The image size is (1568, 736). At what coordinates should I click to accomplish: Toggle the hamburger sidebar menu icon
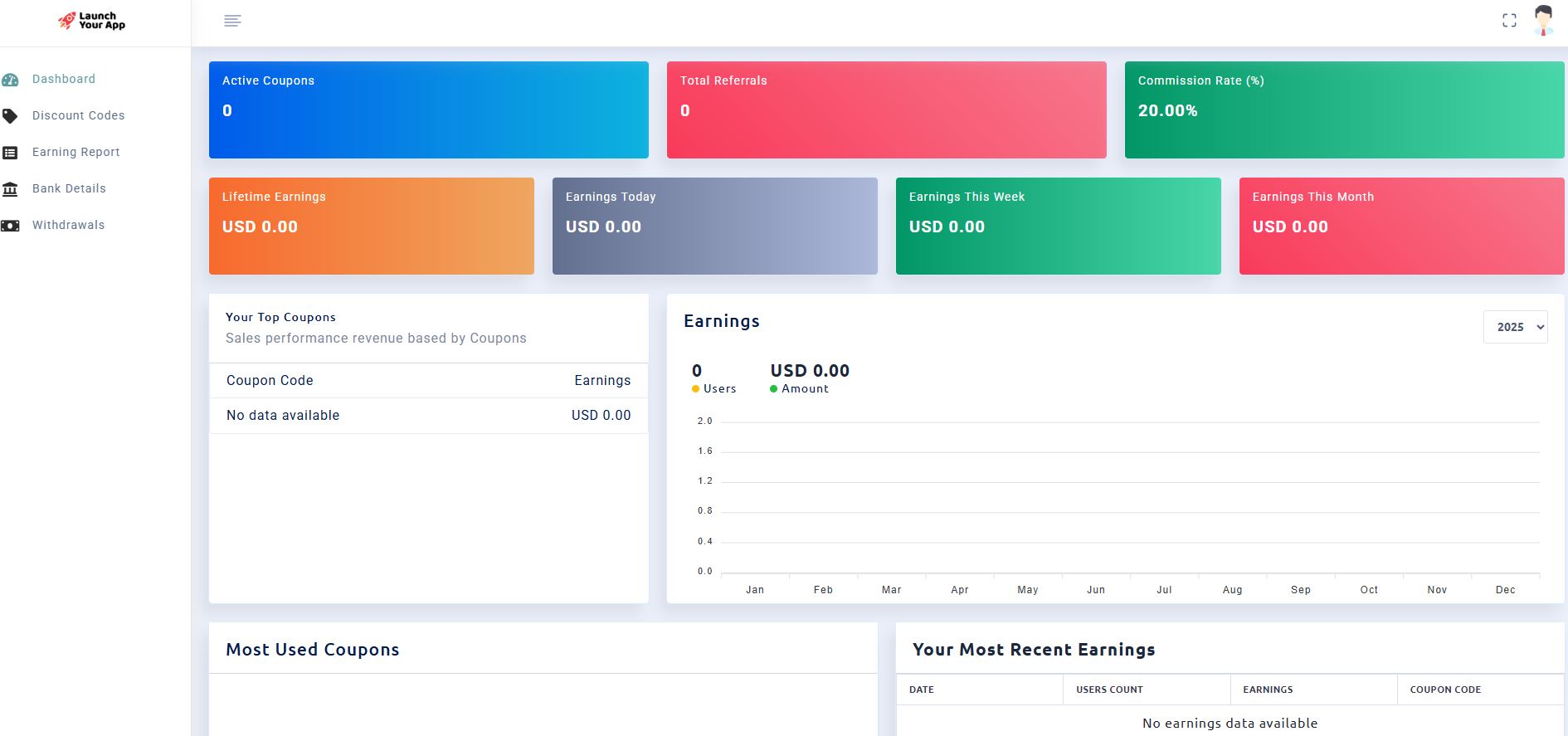[x=232, y=21]
